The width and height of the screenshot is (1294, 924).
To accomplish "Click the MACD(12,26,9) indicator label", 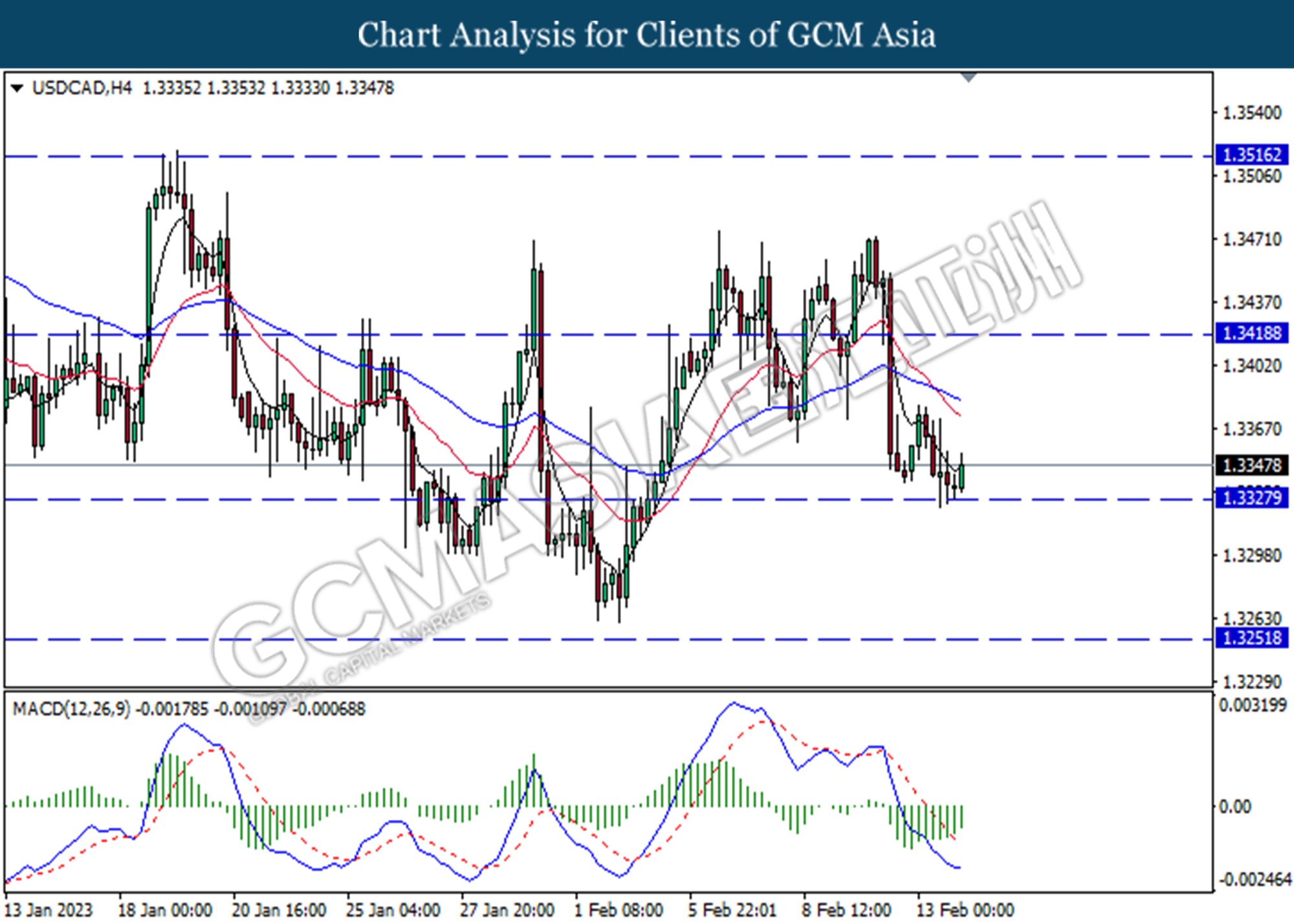I will click(x=72, y=709).
